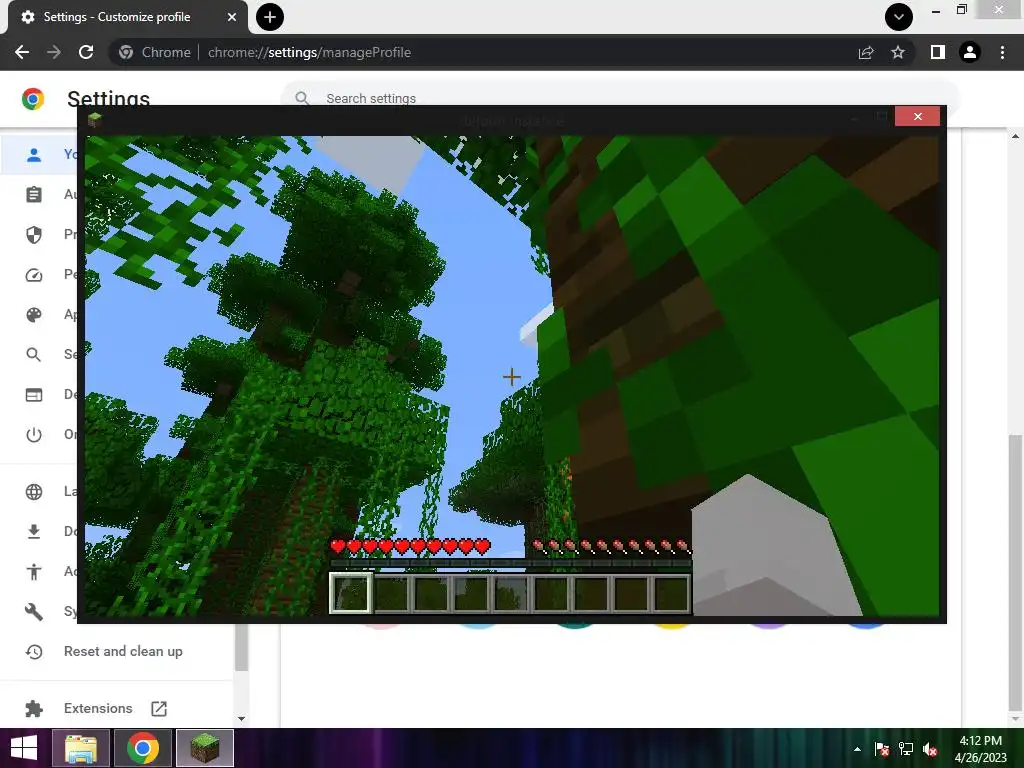The width and height of the screenshot is (1024, 768).
Task: Click the main page scrollbar up arrow
Action: click(x=1015, y=136)
